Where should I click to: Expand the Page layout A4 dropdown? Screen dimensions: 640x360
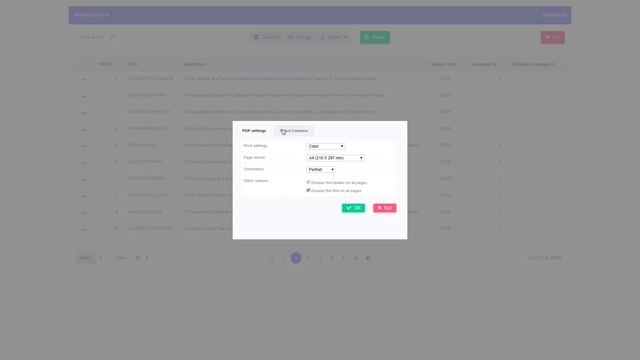click(x=335, y=158)
